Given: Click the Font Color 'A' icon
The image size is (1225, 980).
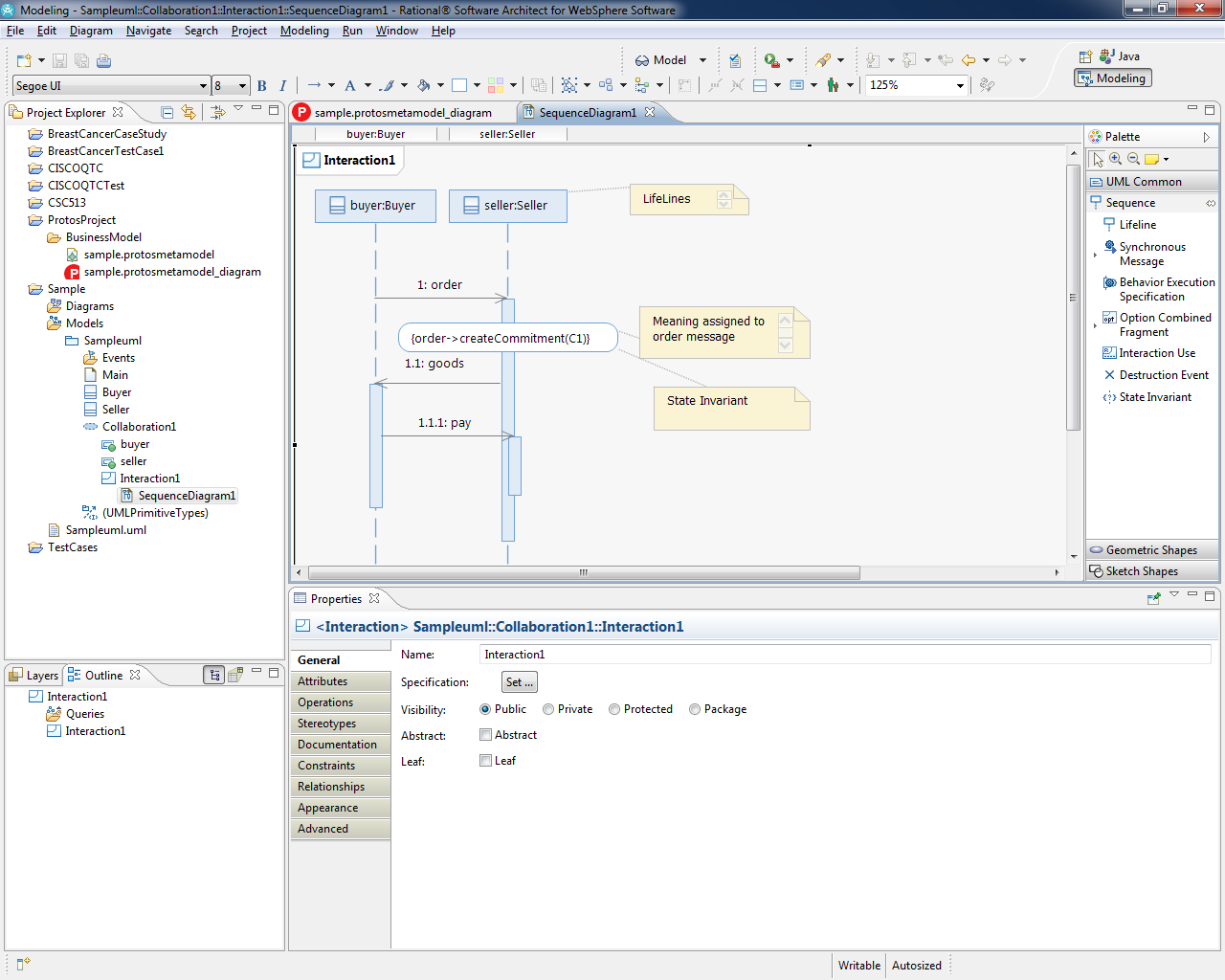Looking at the screenshot, I should pyautogui.click(x=350, y=85).
